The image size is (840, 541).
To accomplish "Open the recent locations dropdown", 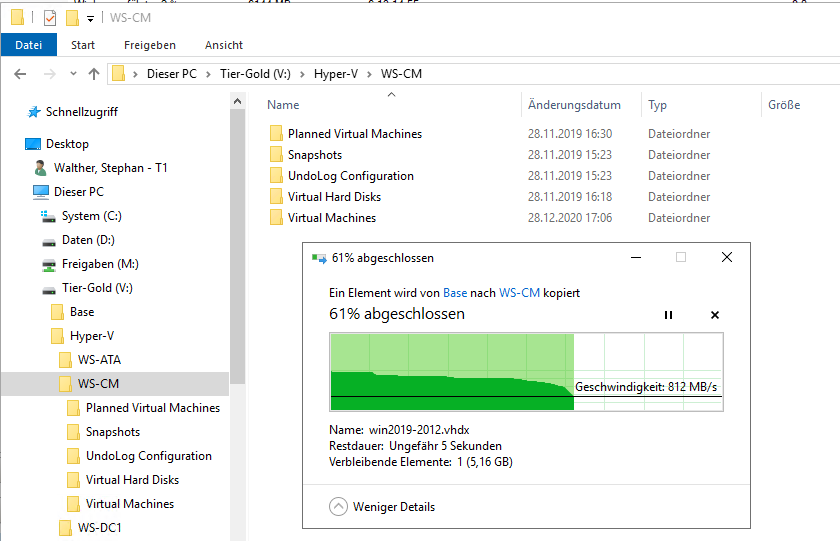I will [x=73, y=74].
